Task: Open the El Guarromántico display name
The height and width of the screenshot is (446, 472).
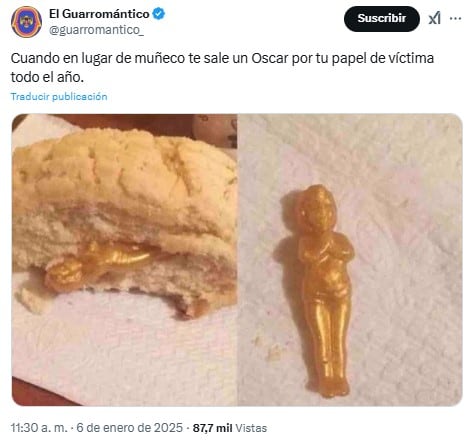Action: tap(99, 14)
